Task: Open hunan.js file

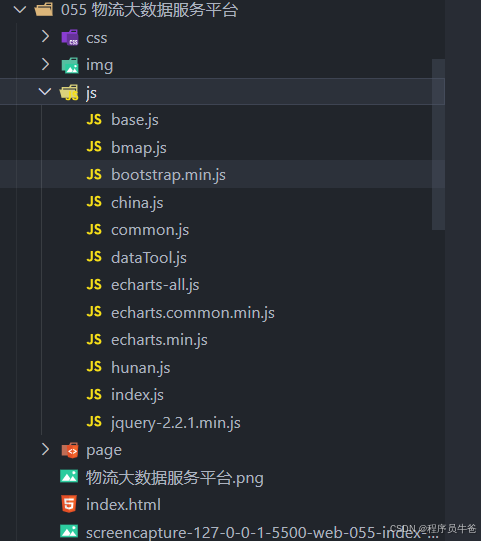Action: coord(141,367)
